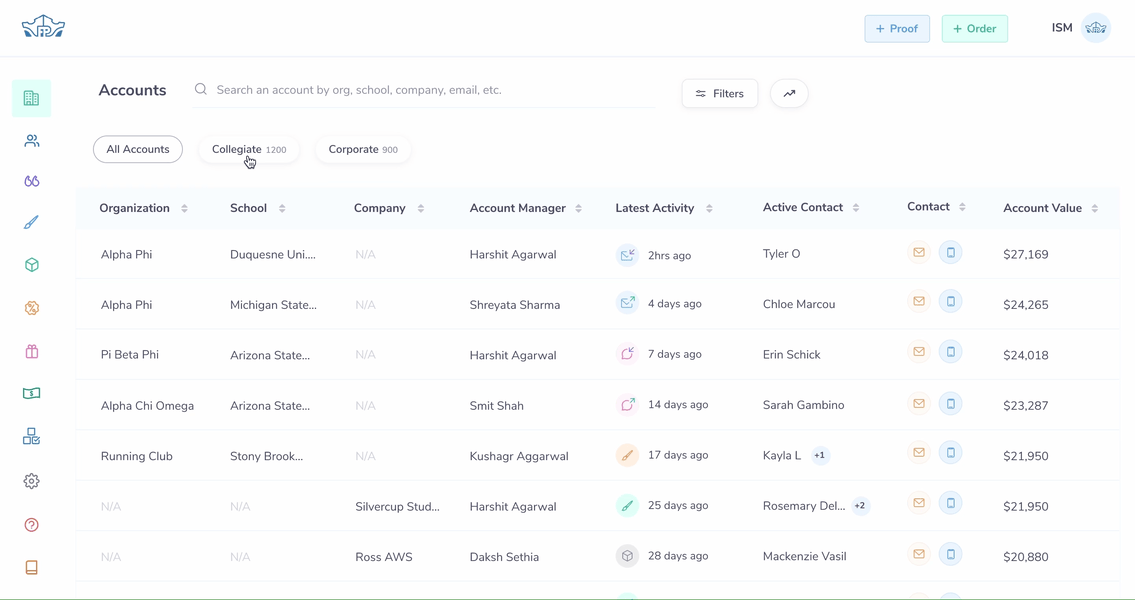1135x600 pixels.
Task: Open the people icon in sidebar
Action: point(32,141)
